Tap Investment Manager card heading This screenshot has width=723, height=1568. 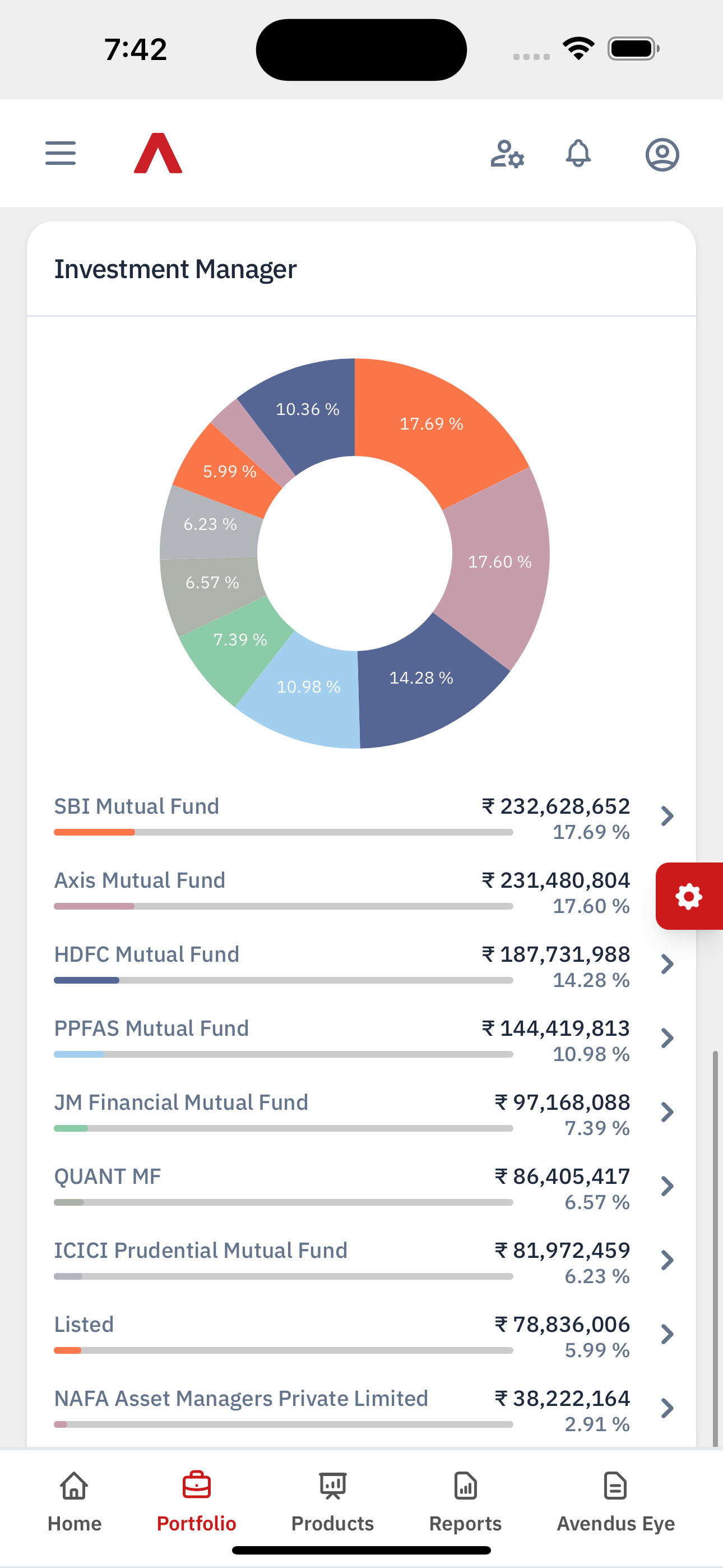175,269
